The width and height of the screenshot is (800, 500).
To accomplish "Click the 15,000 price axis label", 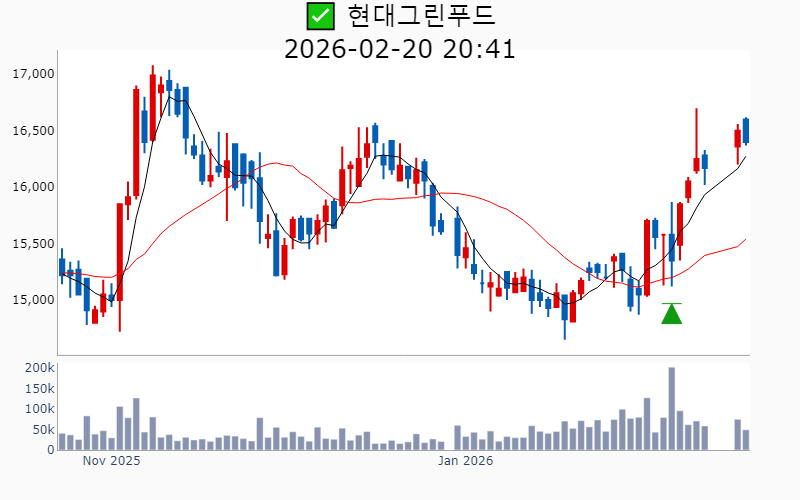I will tap(32, 300).
